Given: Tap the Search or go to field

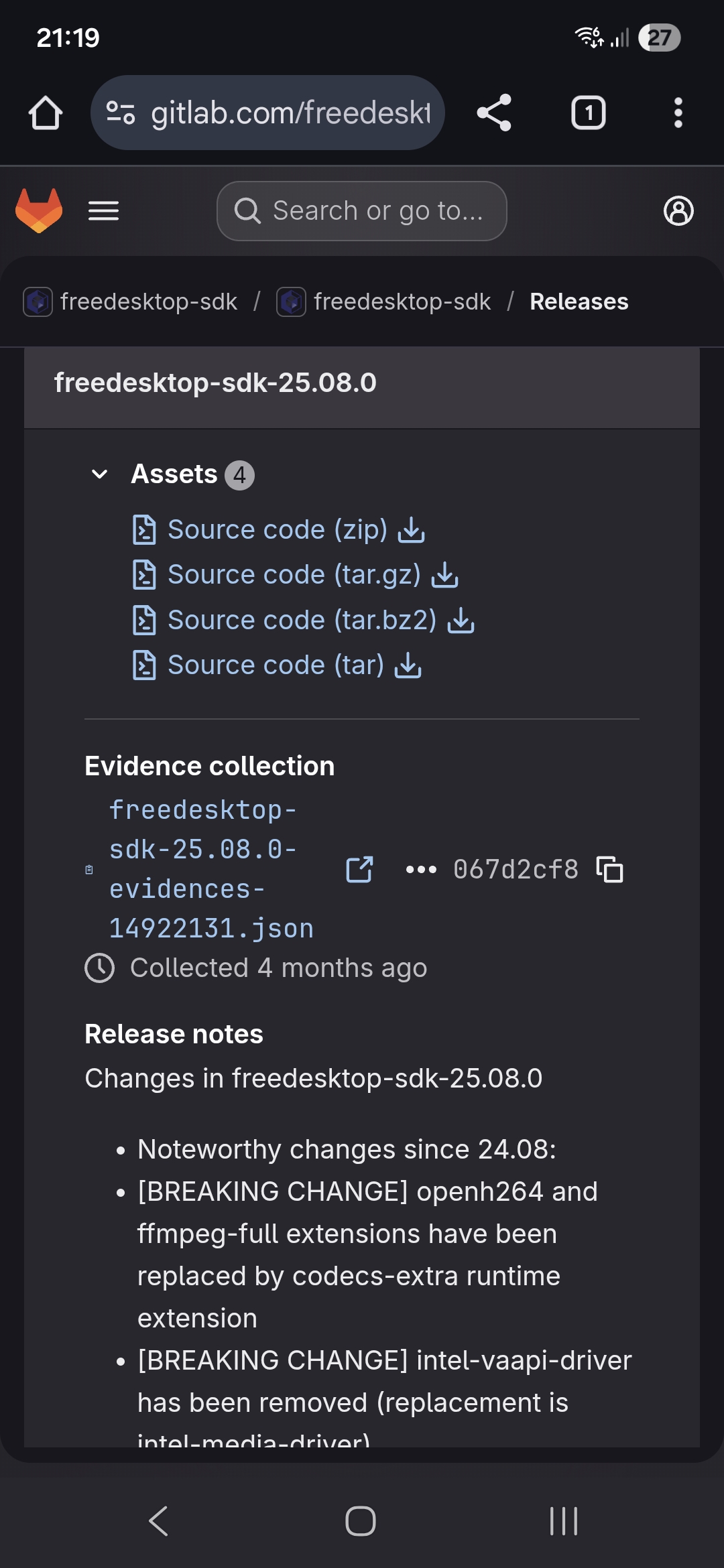Looking at the screenshot, I should tap(362, 211).
